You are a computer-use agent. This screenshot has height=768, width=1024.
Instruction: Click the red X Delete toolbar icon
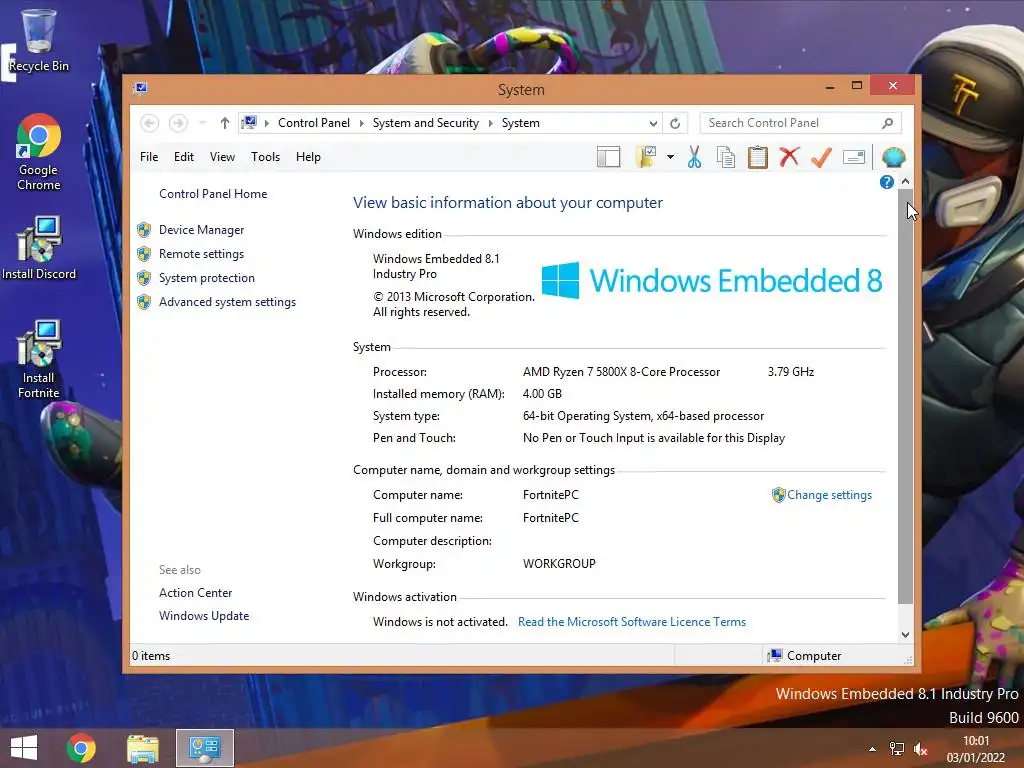point(789,157)
